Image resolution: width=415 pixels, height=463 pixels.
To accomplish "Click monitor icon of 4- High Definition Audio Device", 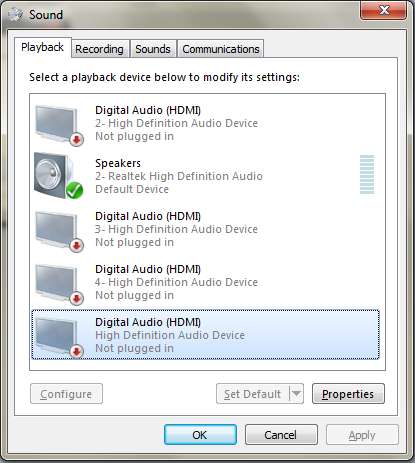I will (59, 284).
